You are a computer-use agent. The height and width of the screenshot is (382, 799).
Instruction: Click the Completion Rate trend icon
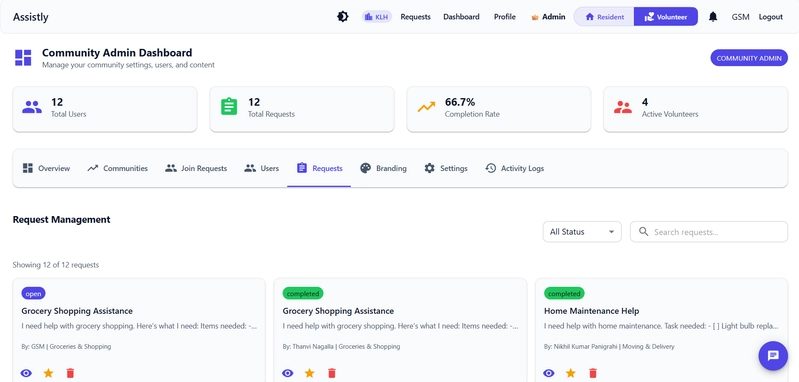pyautogui.click(x=426, y=107)
